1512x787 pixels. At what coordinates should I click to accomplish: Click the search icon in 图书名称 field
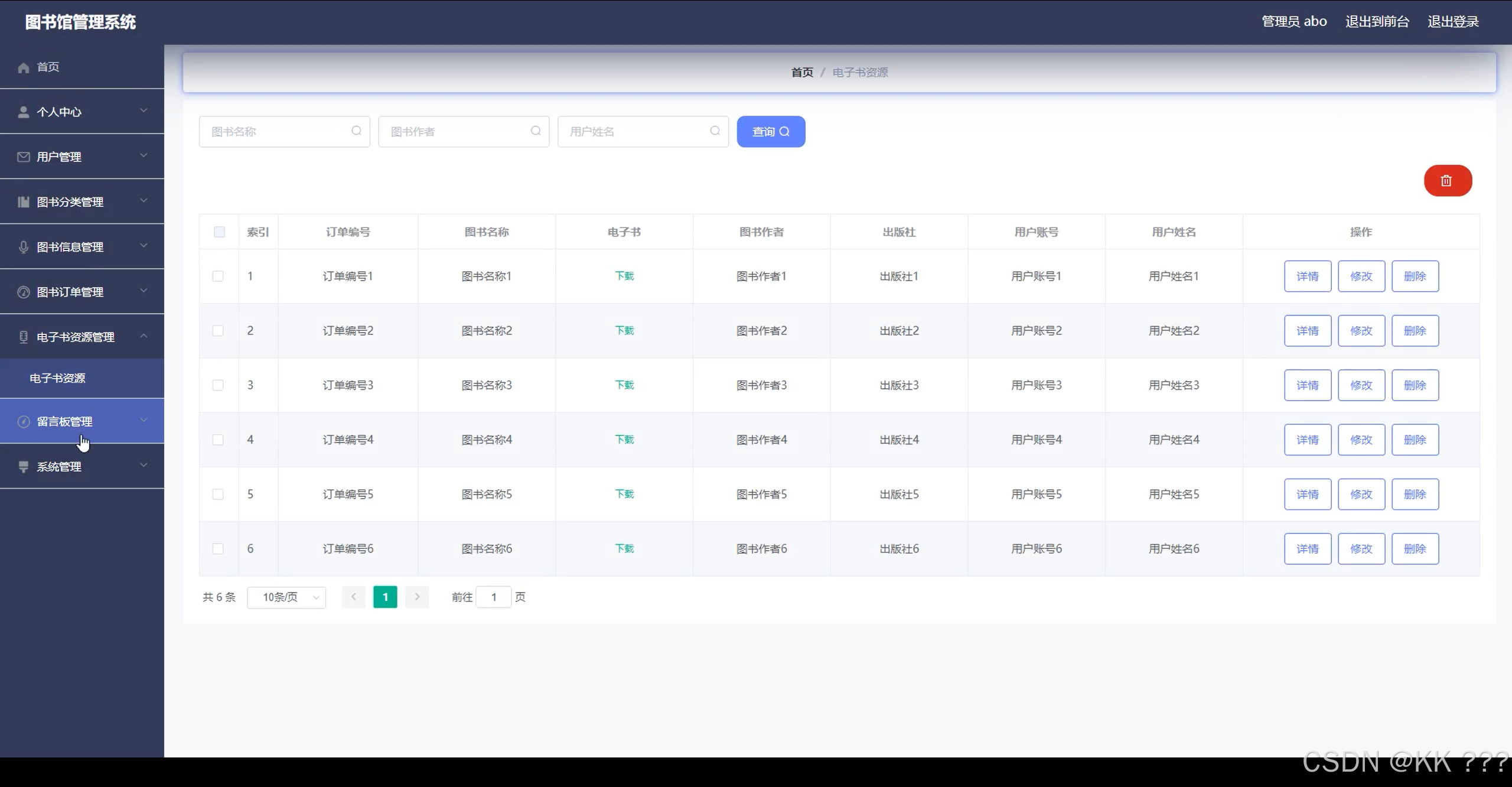tap(356, 131)
